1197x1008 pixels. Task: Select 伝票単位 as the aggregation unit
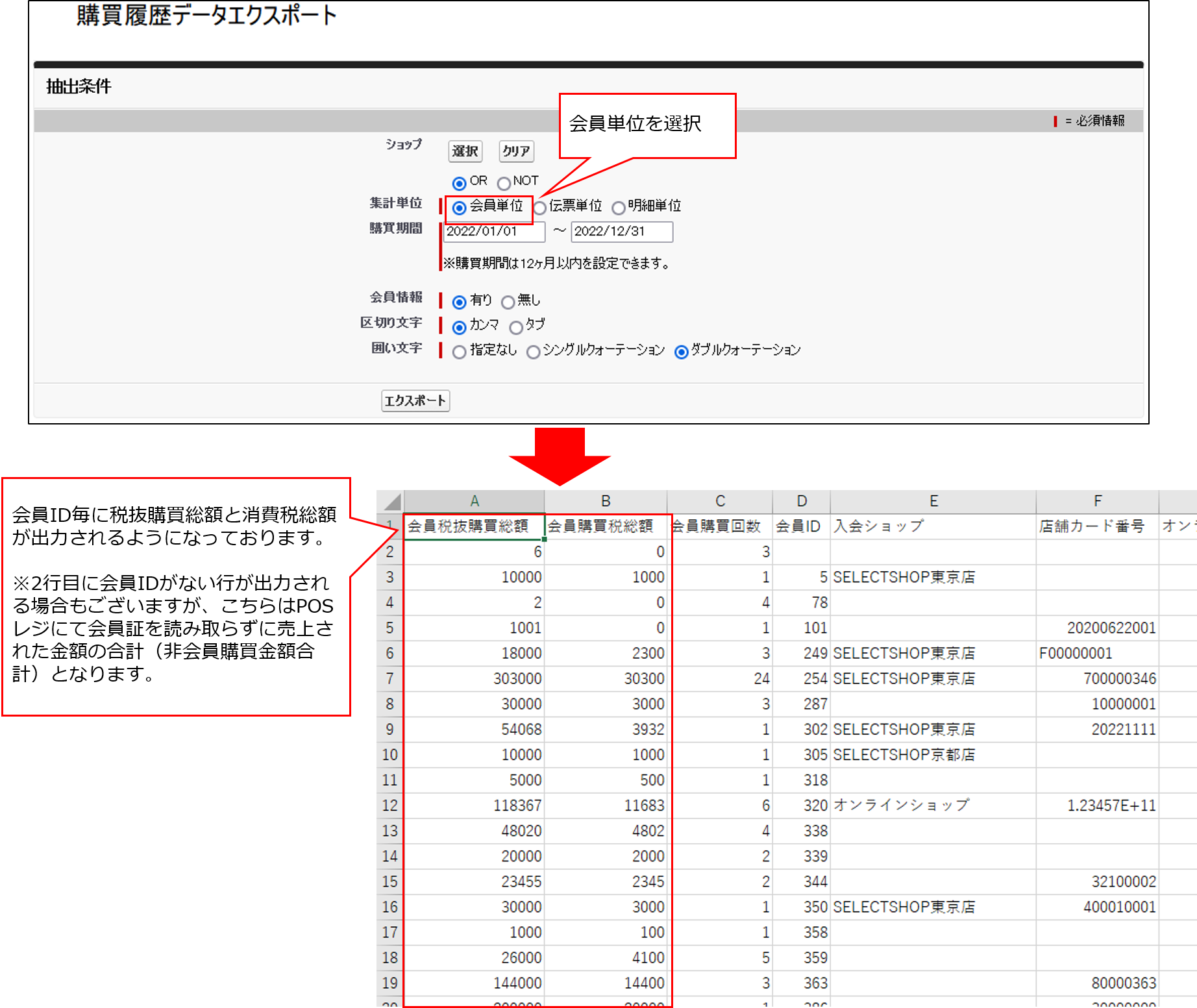click(x=540, y=206)
